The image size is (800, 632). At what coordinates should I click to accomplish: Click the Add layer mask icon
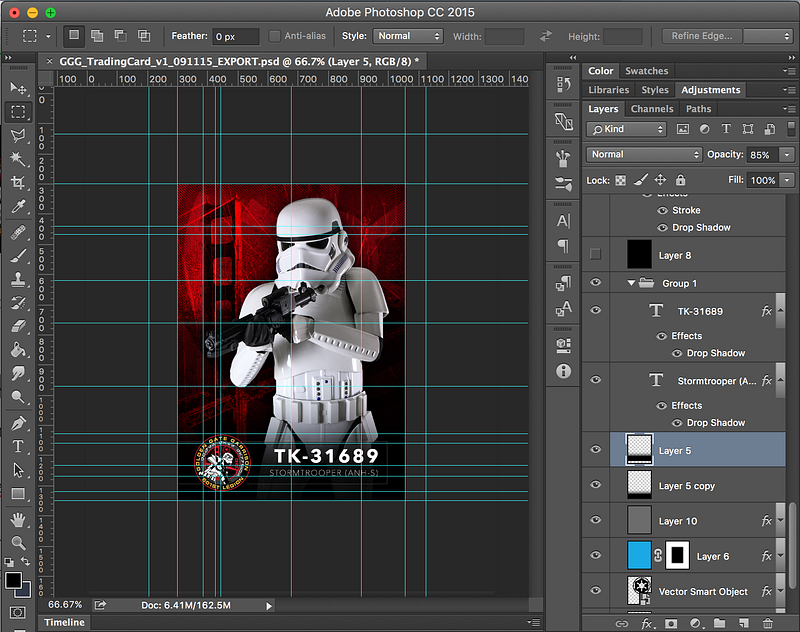671,623
